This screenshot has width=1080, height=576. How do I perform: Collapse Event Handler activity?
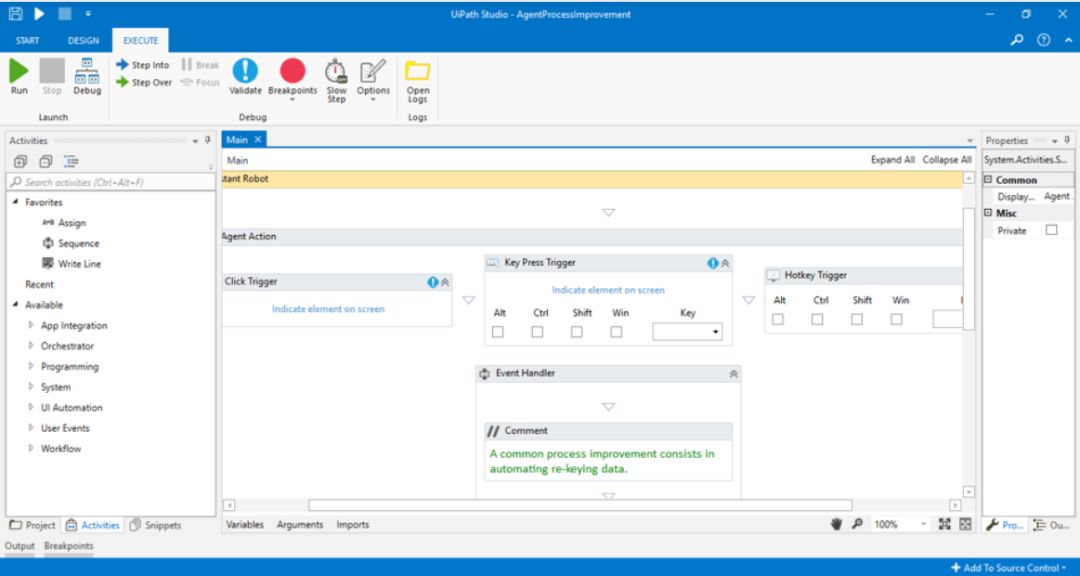(734, 373)
